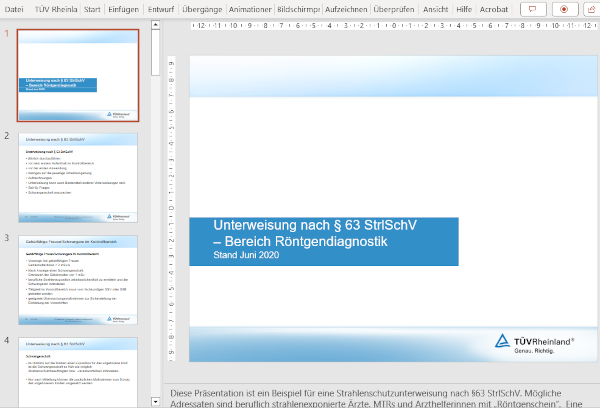Open the Überprüfen tab
600x408 pixels.
393,8
